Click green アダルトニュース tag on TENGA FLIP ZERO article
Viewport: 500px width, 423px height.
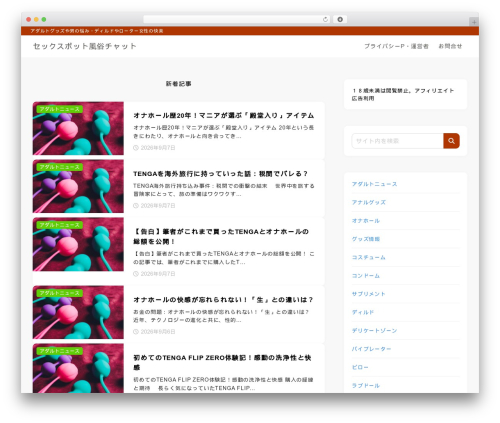(x=59, y=351)
